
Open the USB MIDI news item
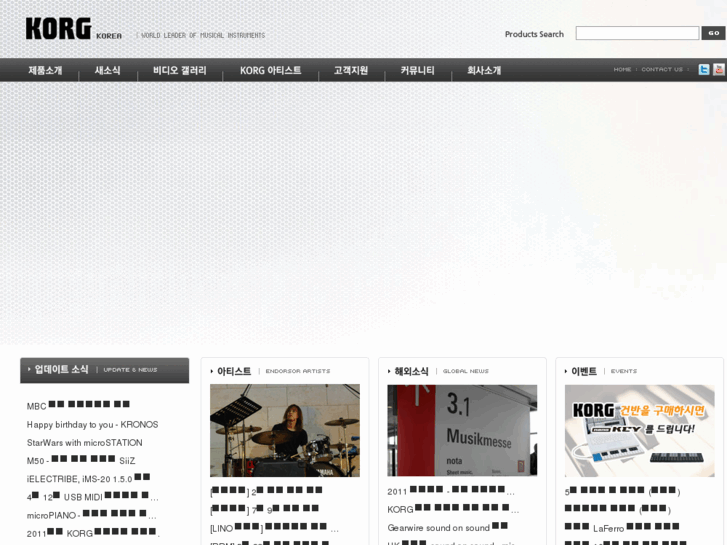click(x=92, y=497)
